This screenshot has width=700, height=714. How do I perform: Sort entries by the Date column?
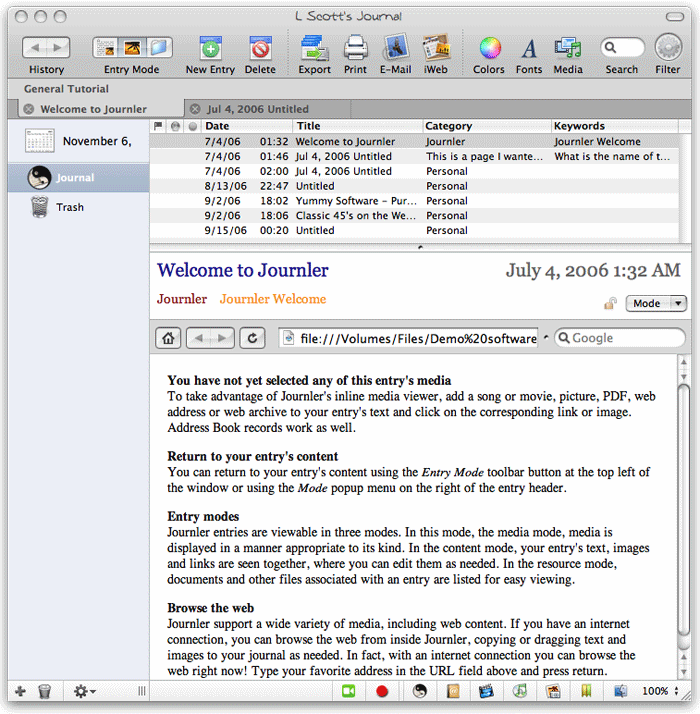(x=246, y=126)
